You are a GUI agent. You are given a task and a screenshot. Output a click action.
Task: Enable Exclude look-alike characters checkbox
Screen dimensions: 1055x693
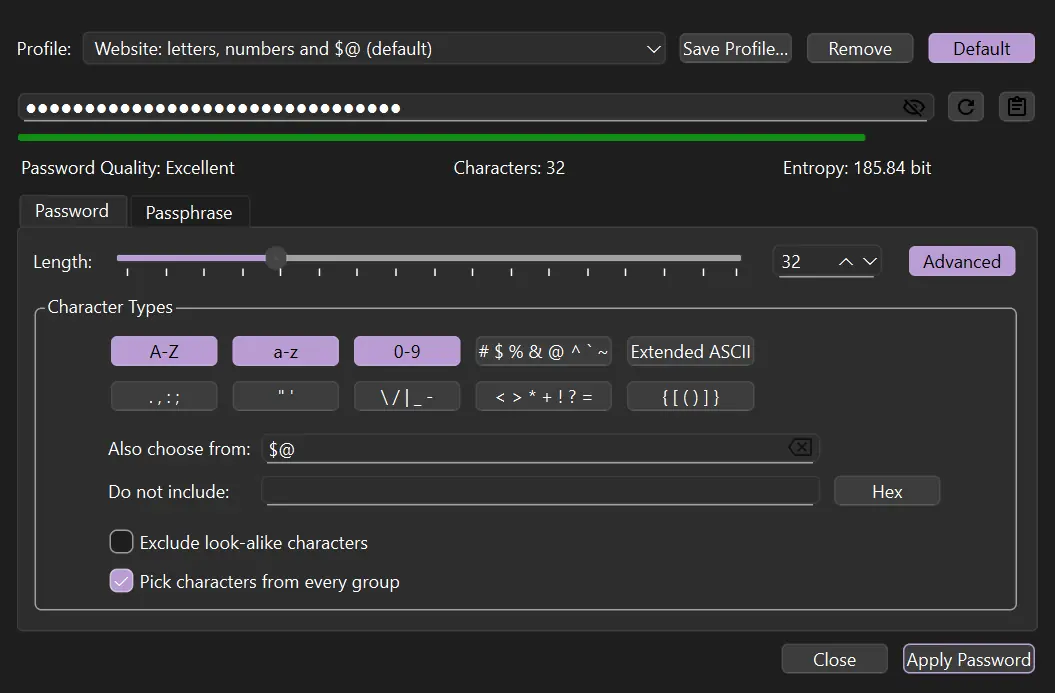pyautogui.click(x=121, y=542)
